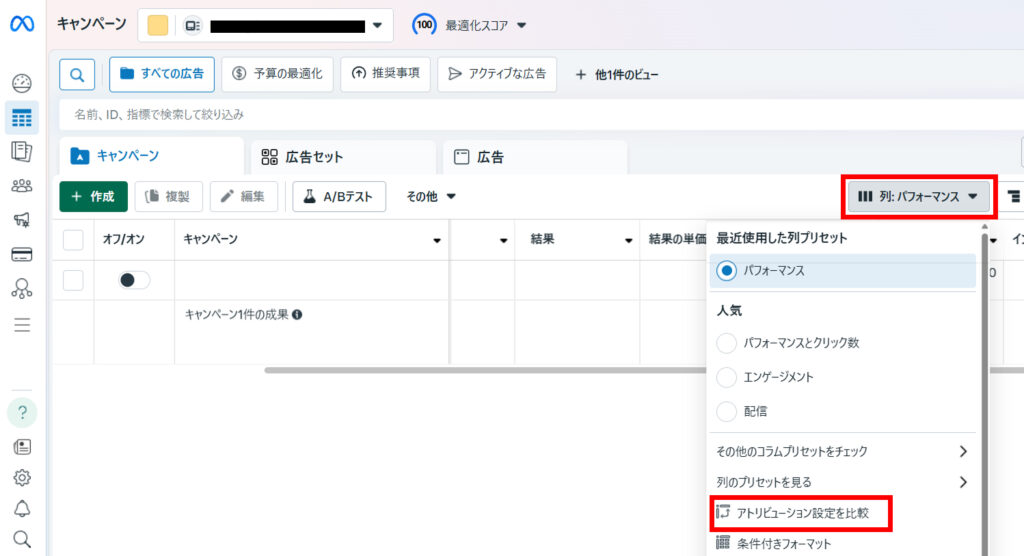The image size is (1024, 556).
Task: Click the Meta logo icon
Action: [22, 24]
